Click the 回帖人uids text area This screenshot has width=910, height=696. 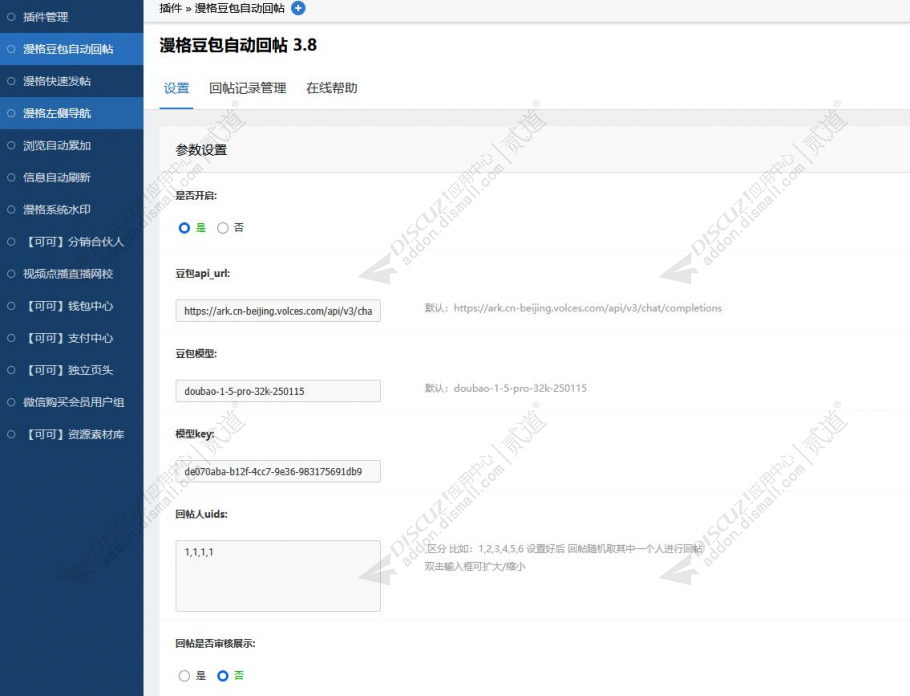click(278, 576)
